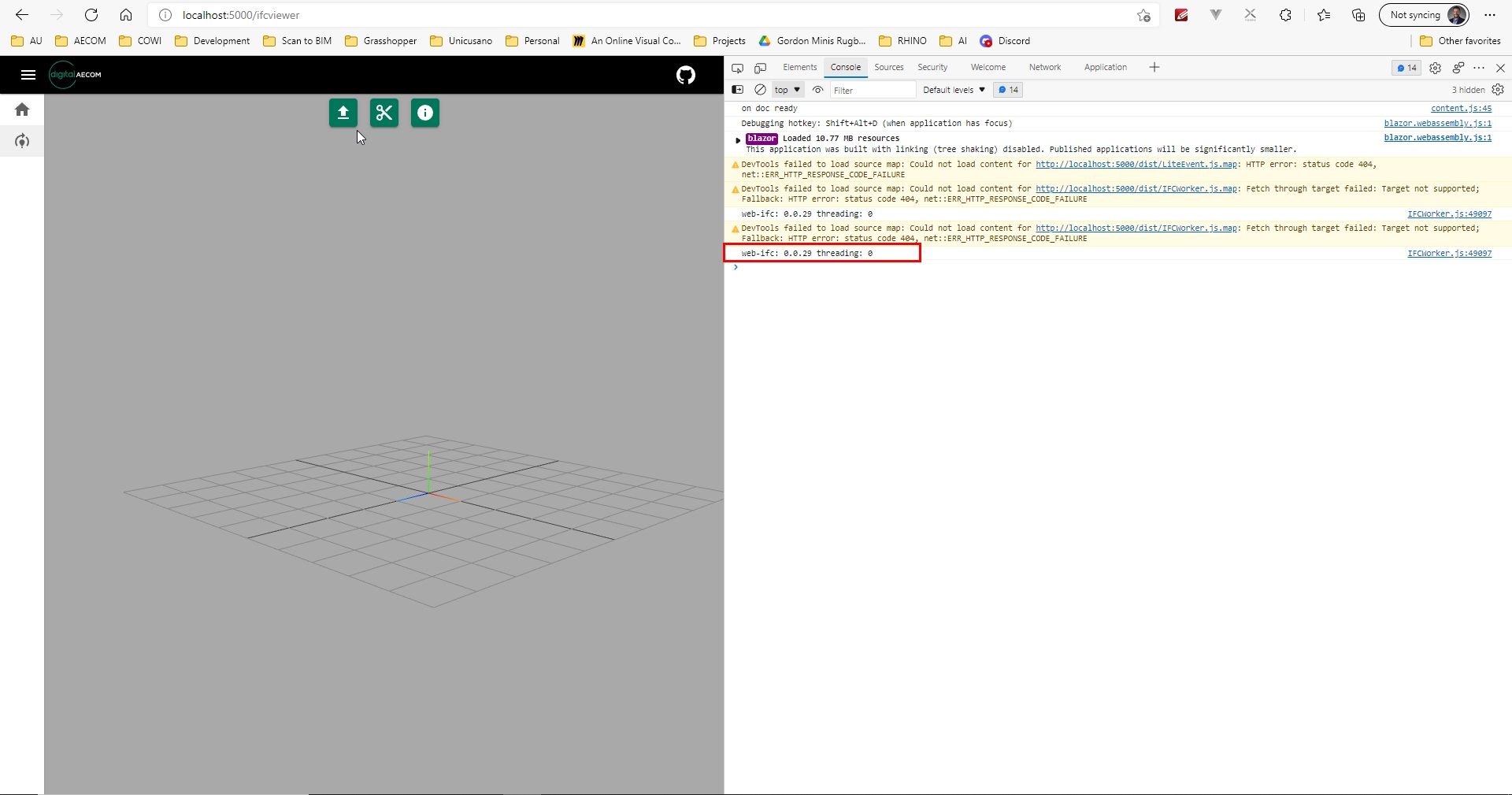1512x795 pixels.
Task: Open the Discord bookmark
Action: pyautogui.click(x=1005, y=41)
